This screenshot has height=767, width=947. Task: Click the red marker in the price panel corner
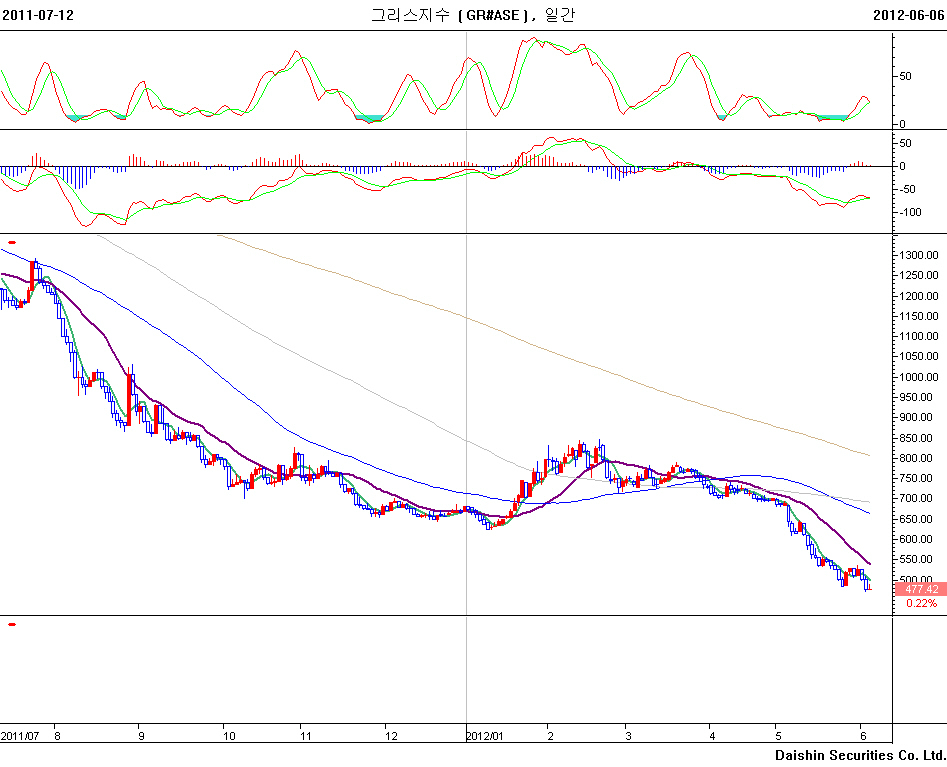[12, 242]
